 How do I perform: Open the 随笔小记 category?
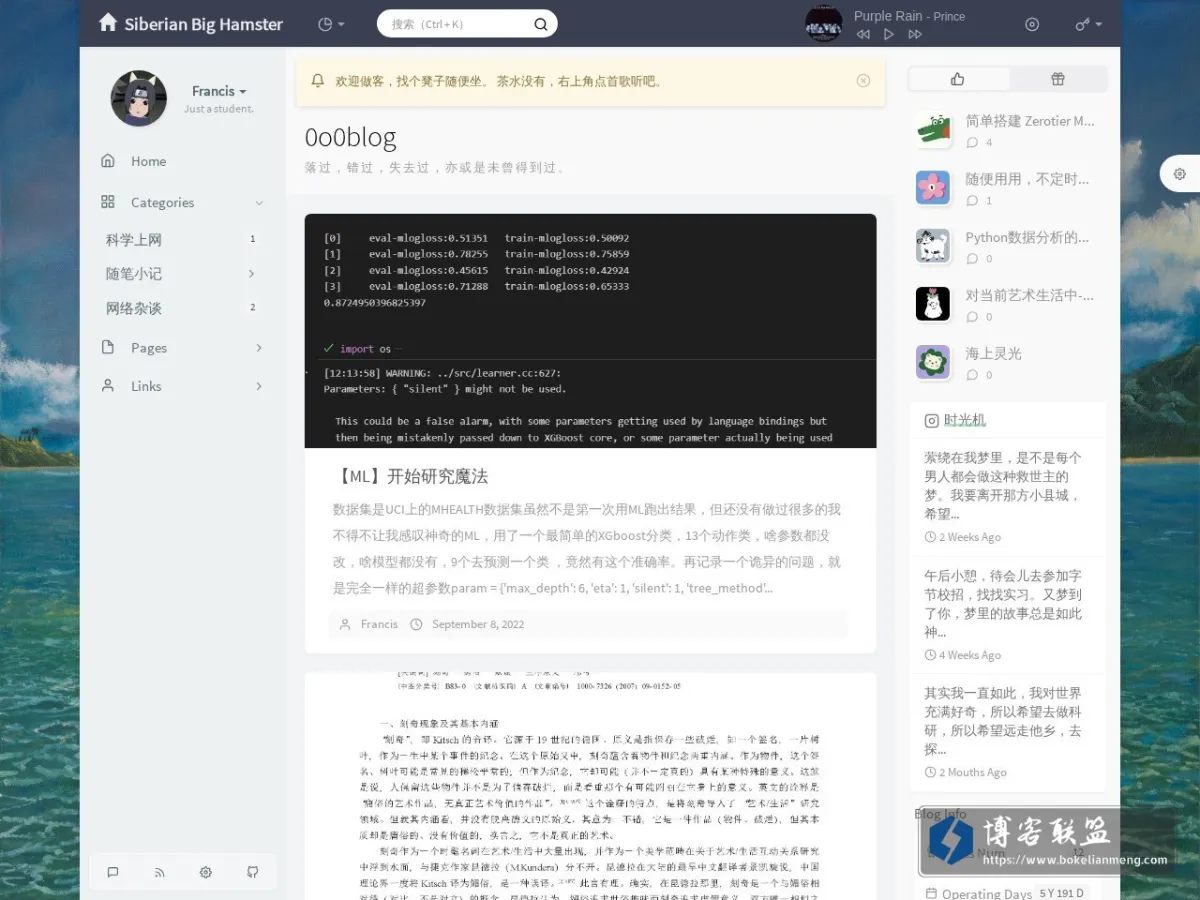(x=134, y=274)
